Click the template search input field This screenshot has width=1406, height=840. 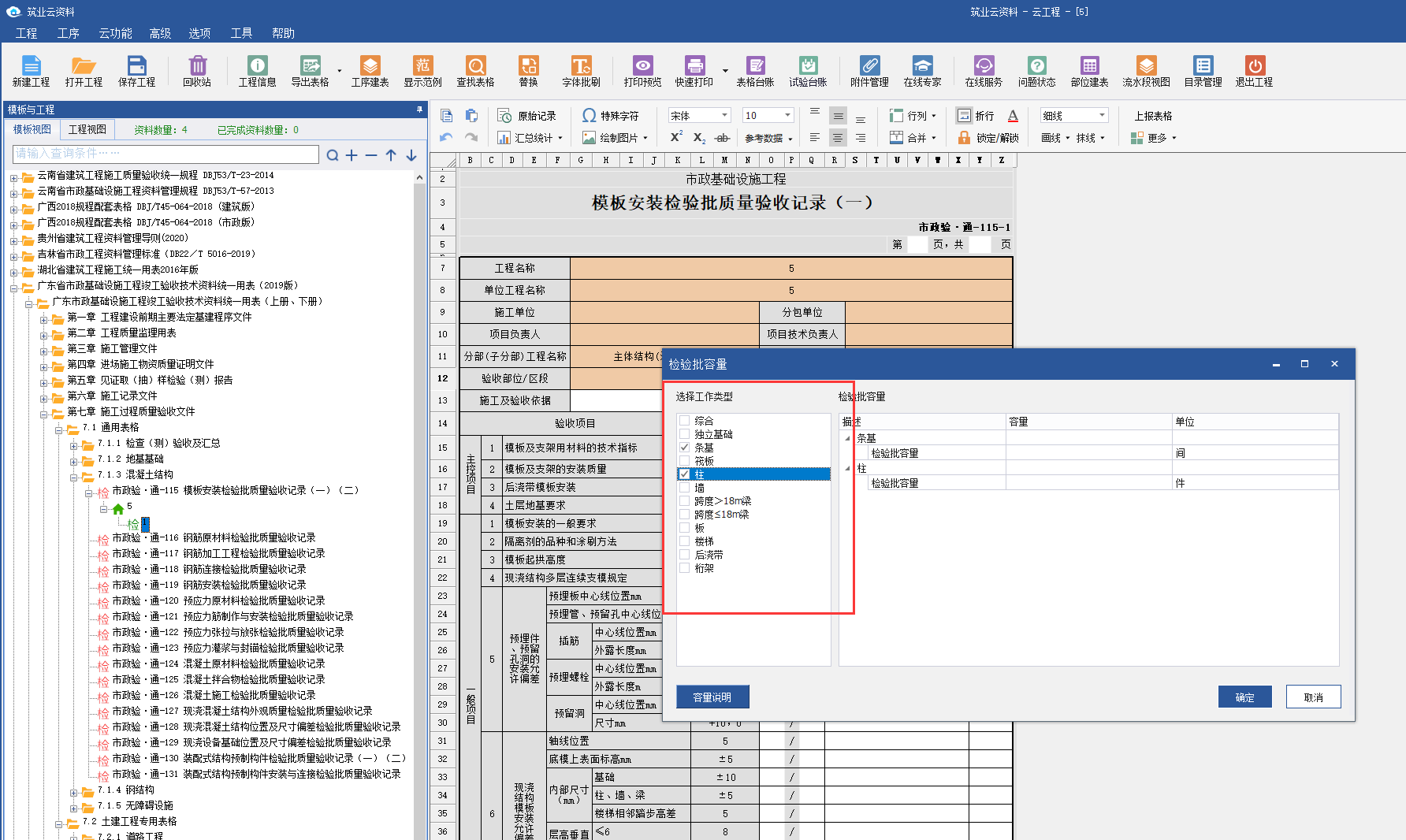tap(166, 154)
